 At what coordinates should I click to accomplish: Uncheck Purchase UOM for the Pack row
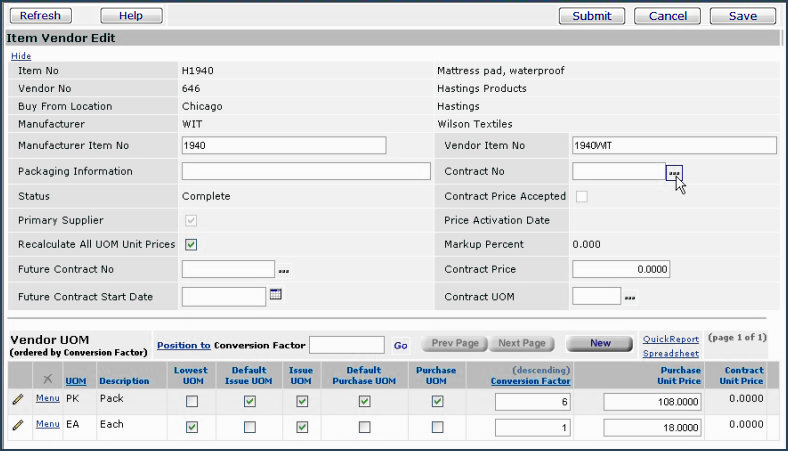[x=437, y=401]
